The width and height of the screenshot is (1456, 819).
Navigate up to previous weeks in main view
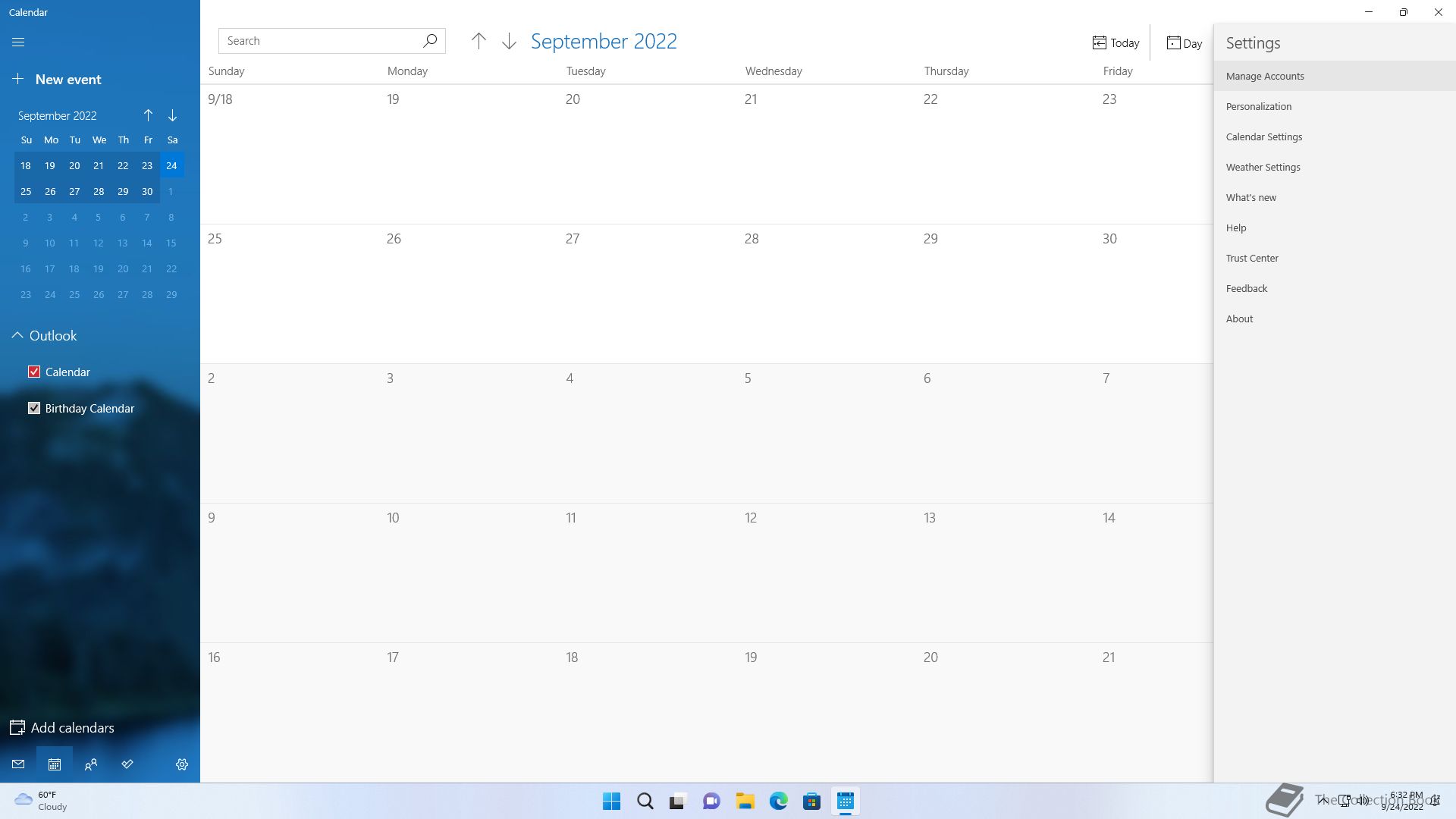click(x=479, y=41)
